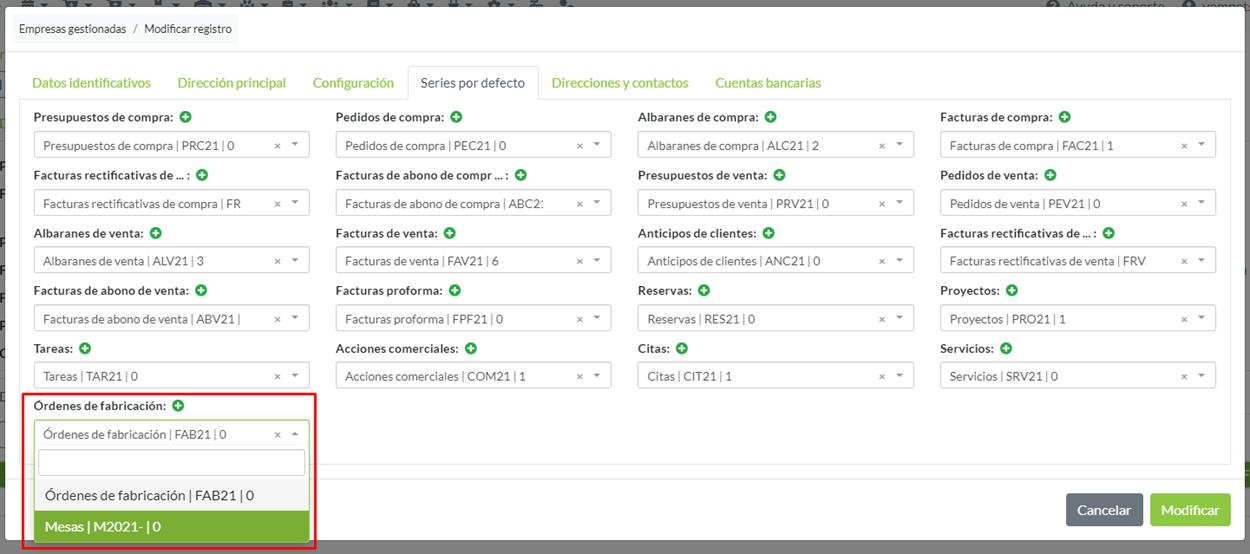The width and height of the screenshot is (1250, 554).
Task: Select Órdenes de fabricación | FAB21 option
Action: click(171, 495)
